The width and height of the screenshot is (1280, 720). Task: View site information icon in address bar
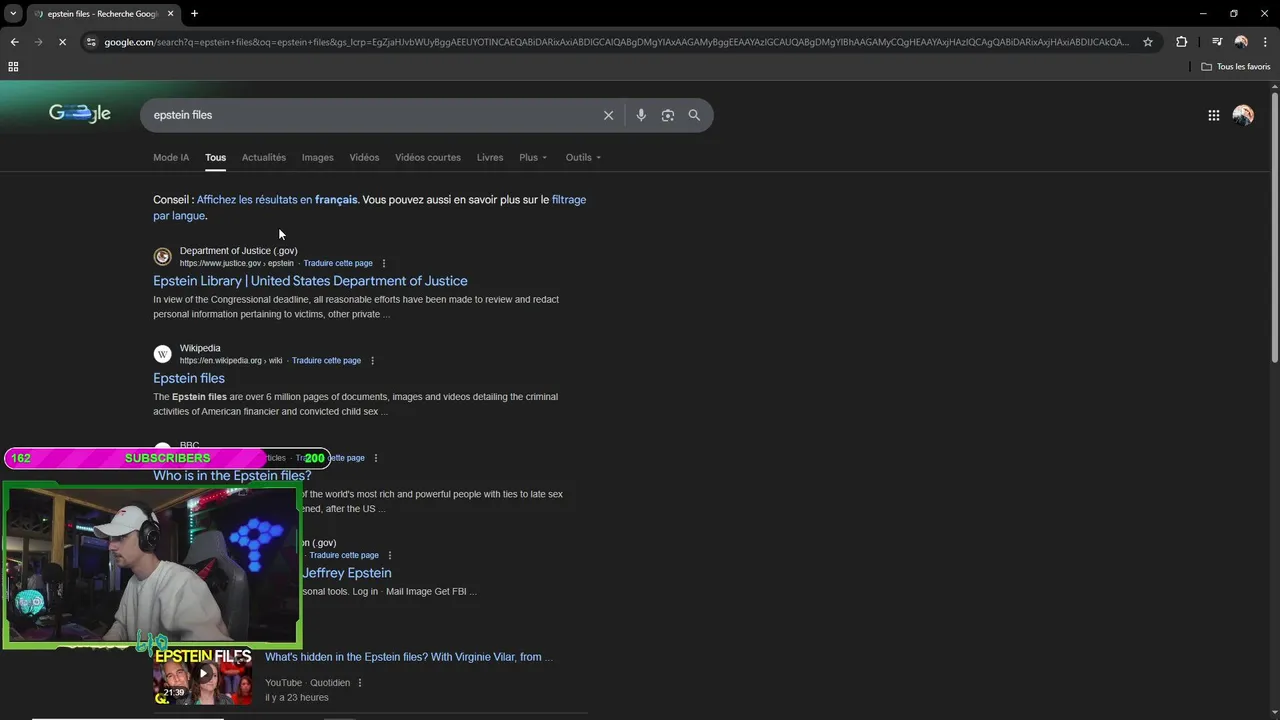[x=91, y=42]
